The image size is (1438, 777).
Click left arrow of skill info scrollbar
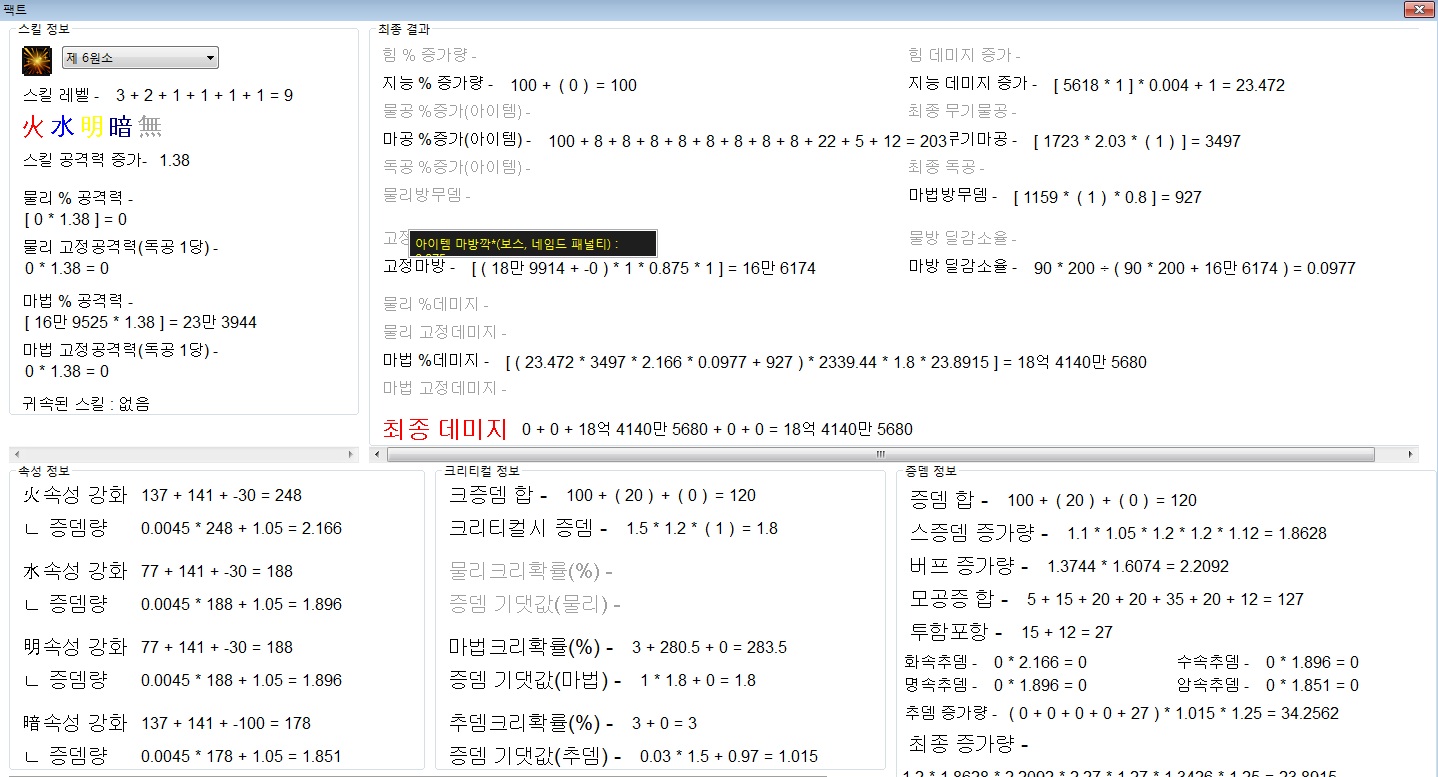point(17,454)
